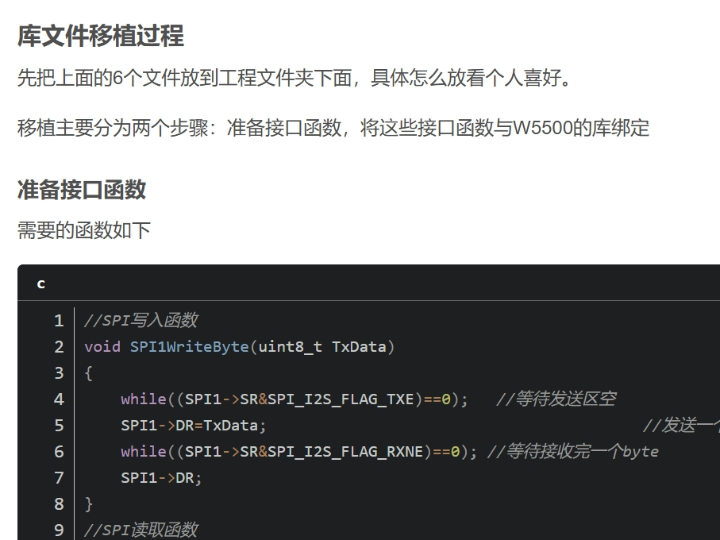Click line number 4 in code gutter
This screenshot has width=720, height=540.
59,399
